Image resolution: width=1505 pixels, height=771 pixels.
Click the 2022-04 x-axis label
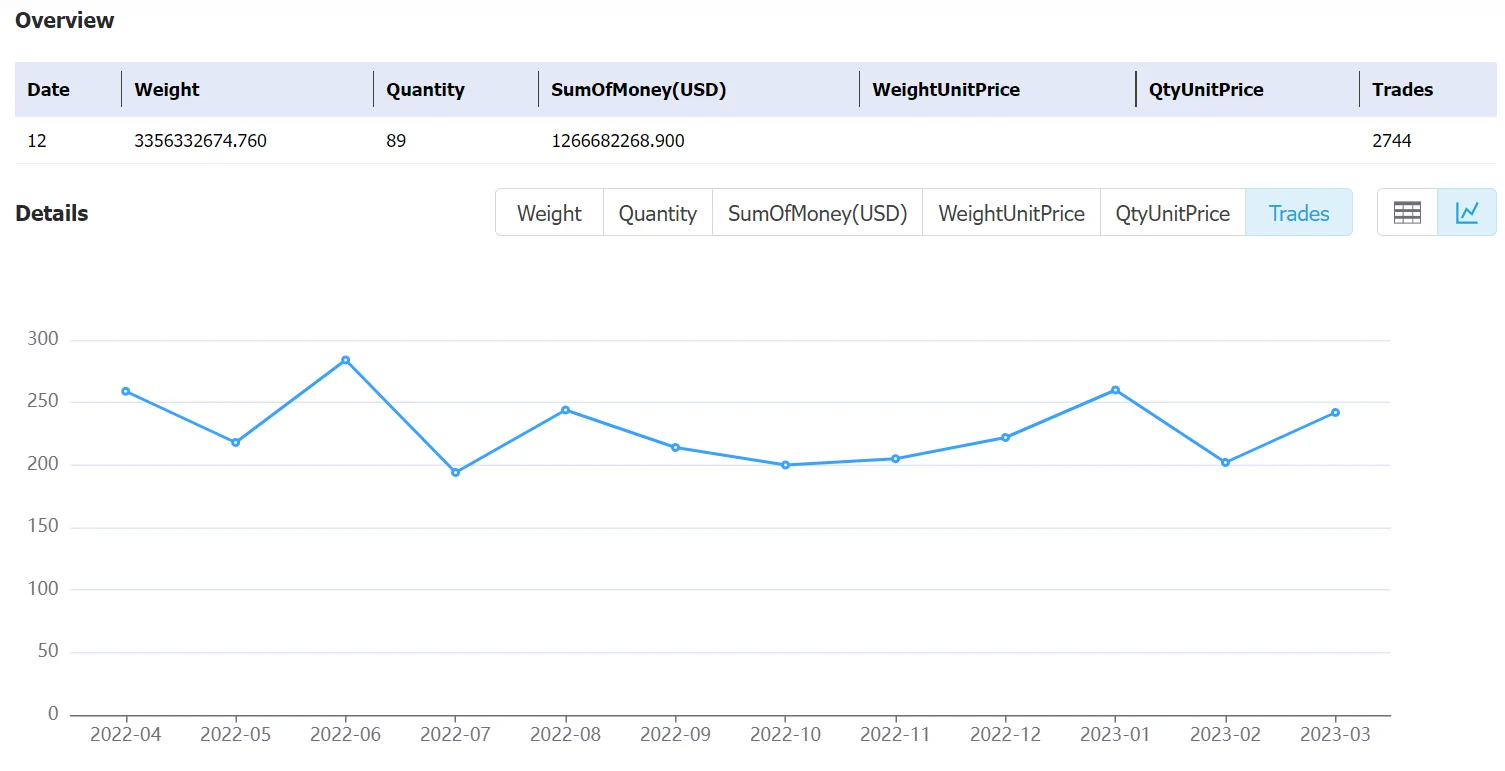point(125,735)
